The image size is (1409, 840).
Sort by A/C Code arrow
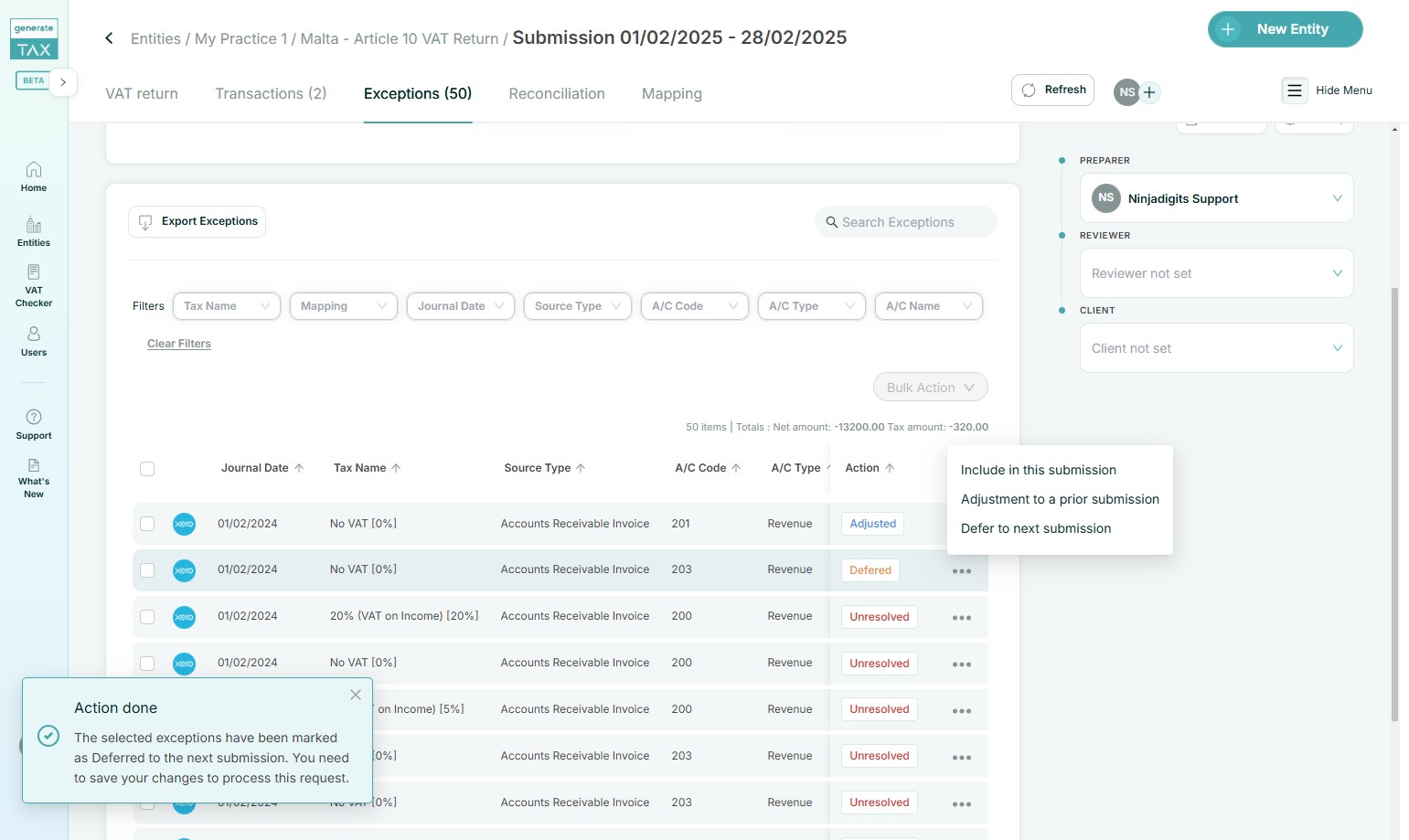[x=736, y=468]
